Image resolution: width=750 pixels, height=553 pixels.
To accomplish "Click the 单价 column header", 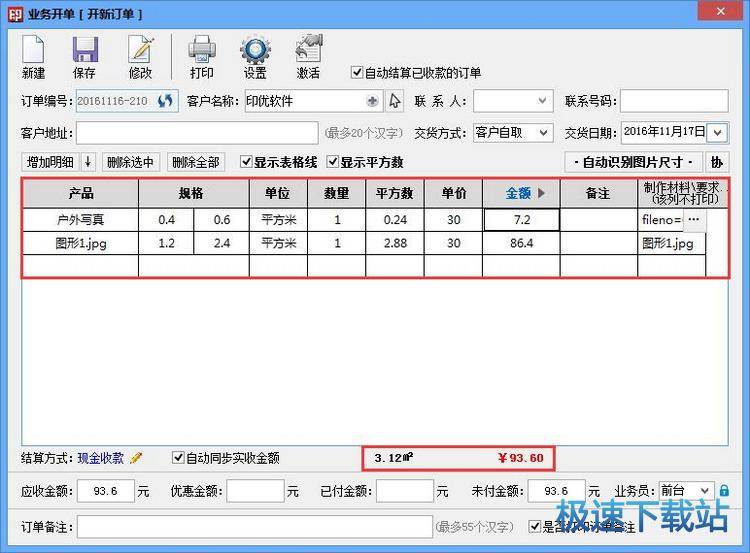I will pyautogui.click(x=453, y=193).
